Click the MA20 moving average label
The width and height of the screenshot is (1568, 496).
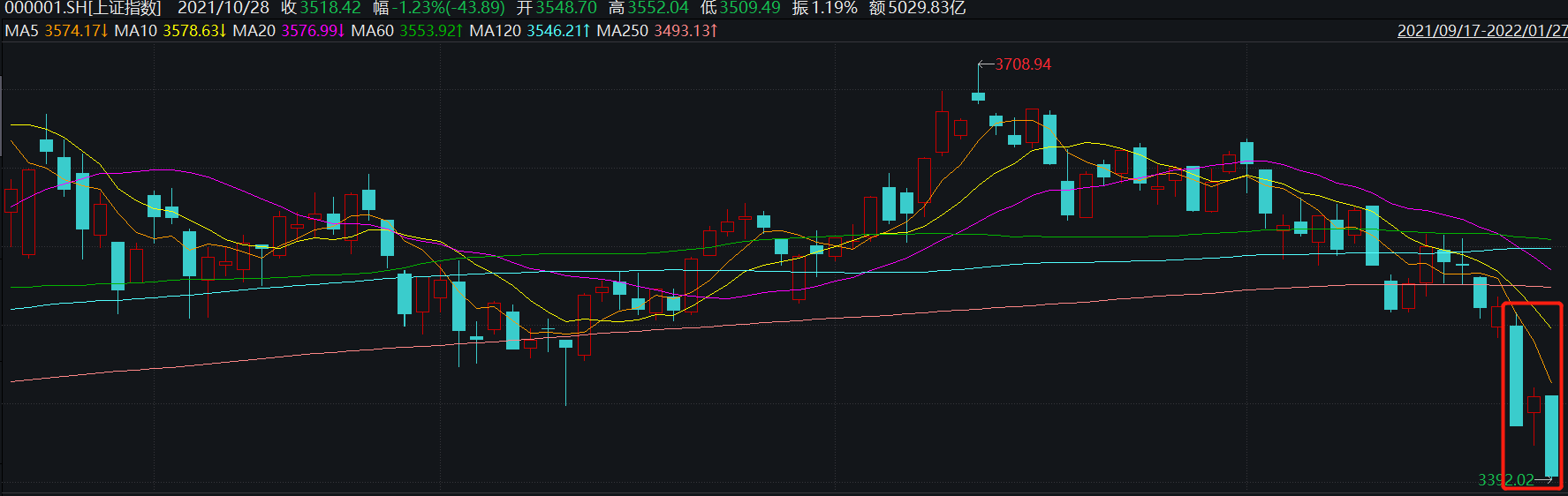[254, 31]
